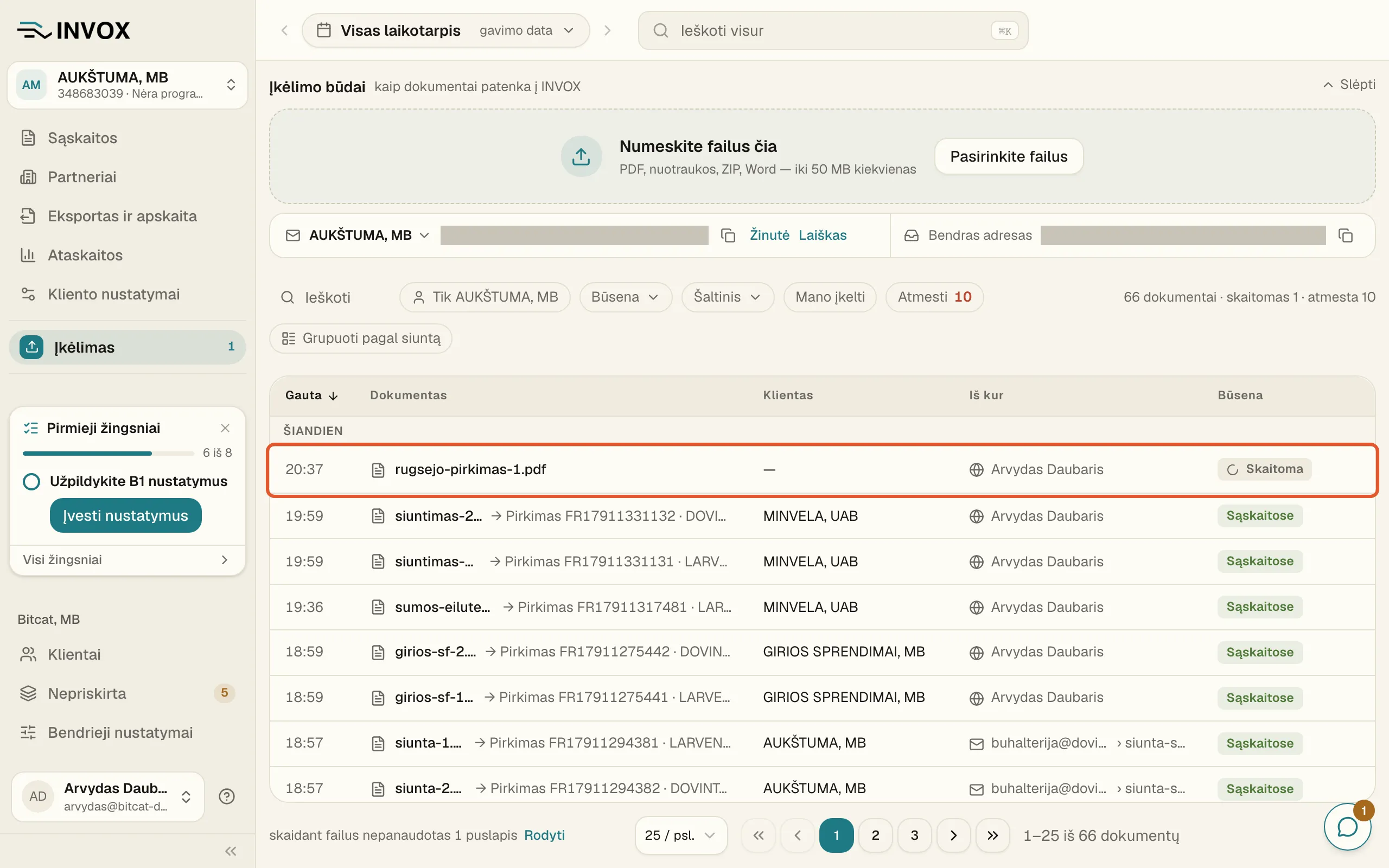Screen dimensions: 1389x868
Task: Go to previous time period arrow
Action: click(x=284, y=30)
